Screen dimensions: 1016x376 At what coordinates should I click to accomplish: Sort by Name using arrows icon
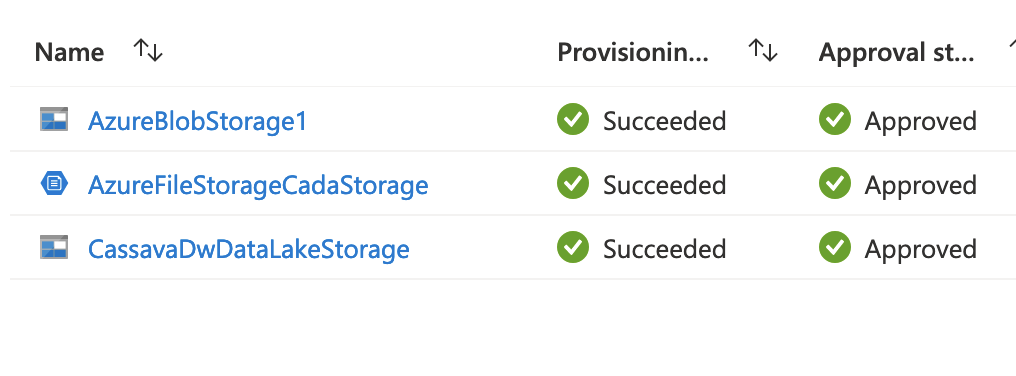(148, 51)
